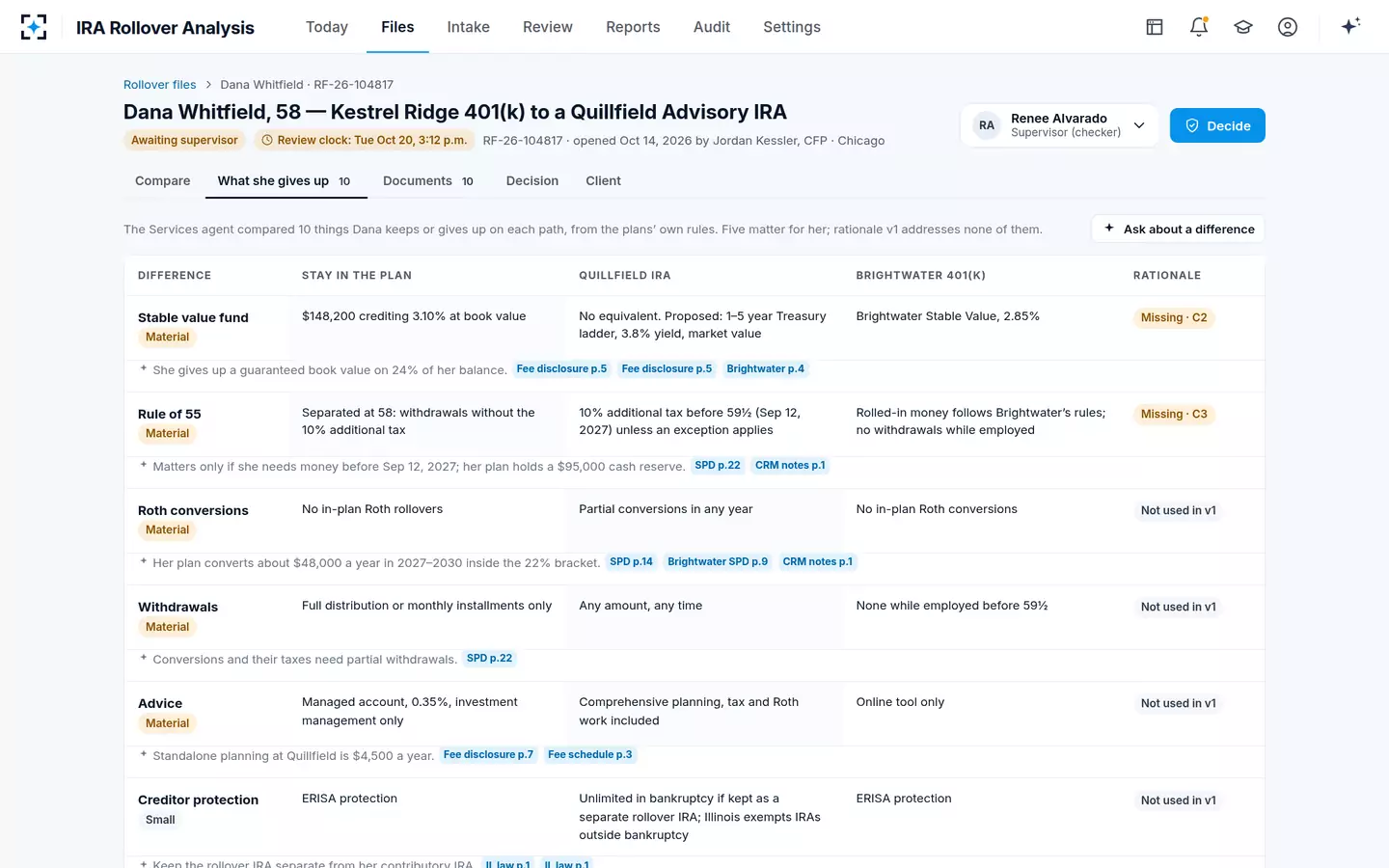
Task: Open the graduation cap learning icon
Action: [1243, 27]
